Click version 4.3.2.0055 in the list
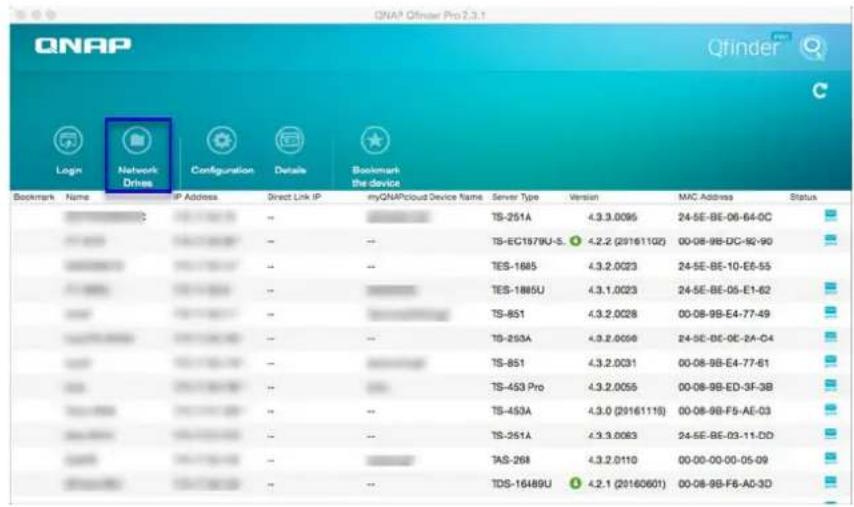The image size is (854, 507). tap(612, 387)
